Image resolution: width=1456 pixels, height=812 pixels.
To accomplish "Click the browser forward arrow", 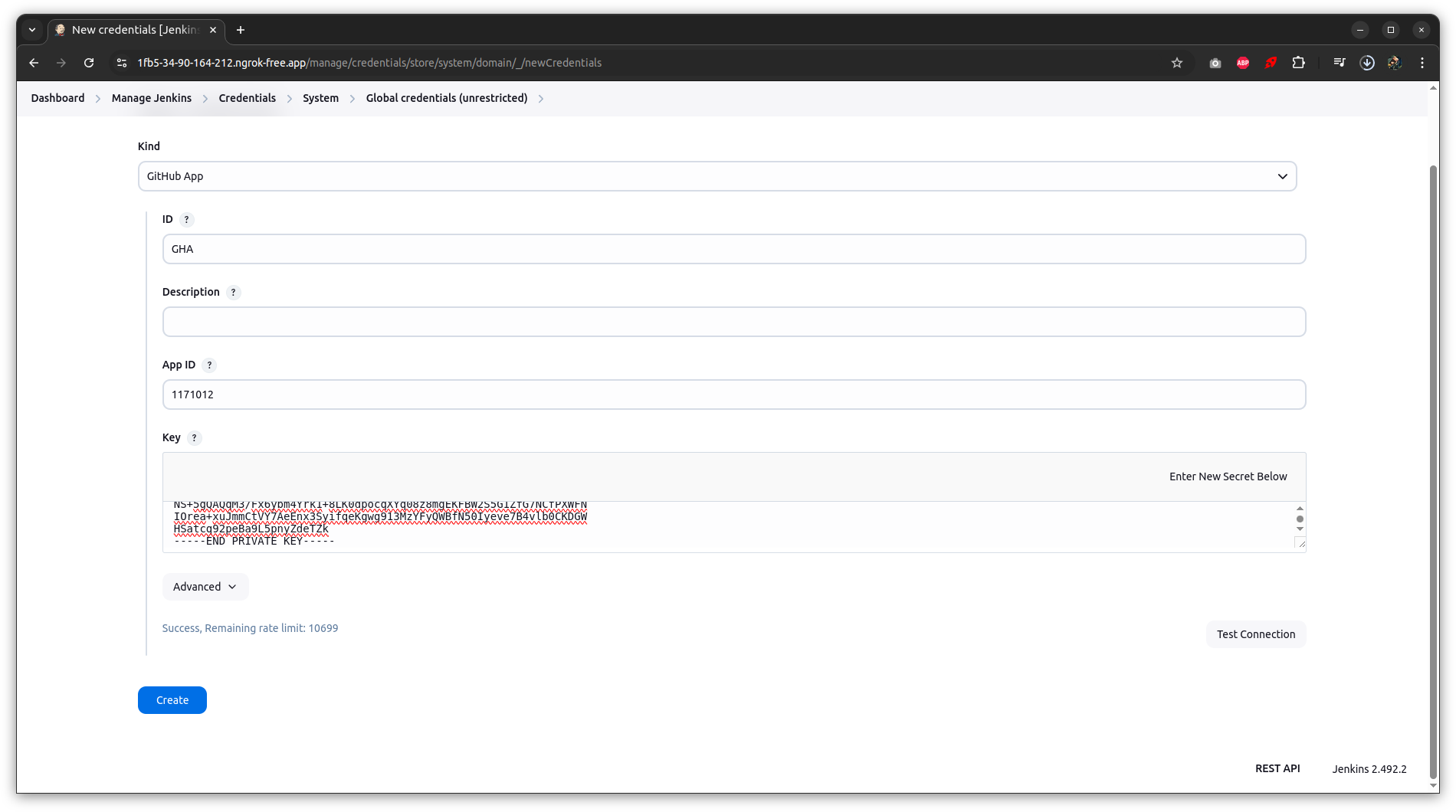I will tap(61, 63).
